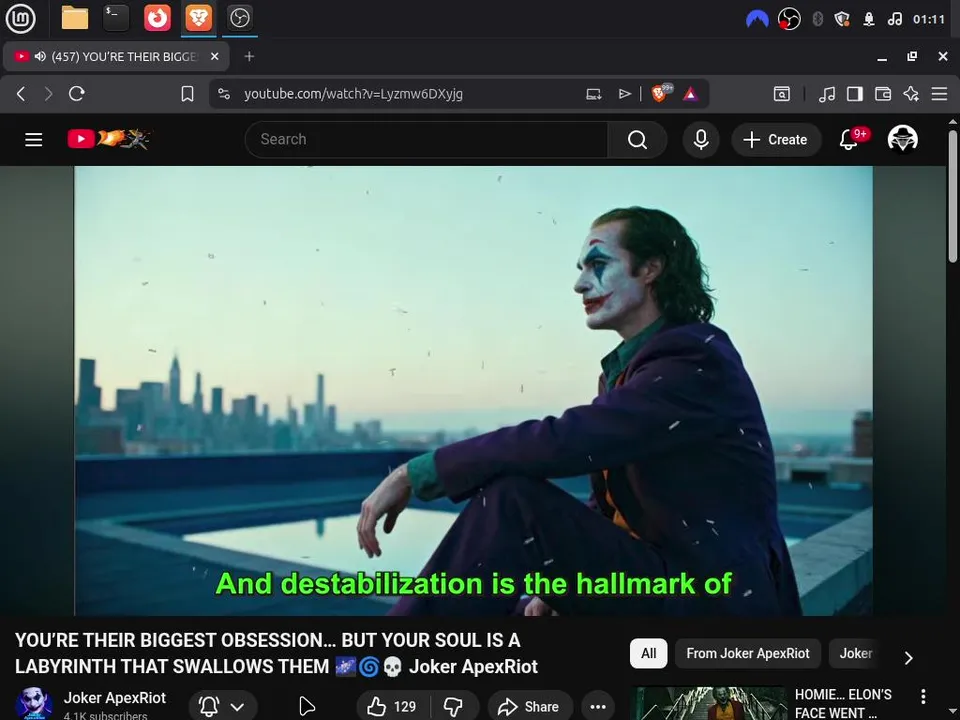
Task: Click the clock showing 01:11
Action: click(x=929, y=20)
